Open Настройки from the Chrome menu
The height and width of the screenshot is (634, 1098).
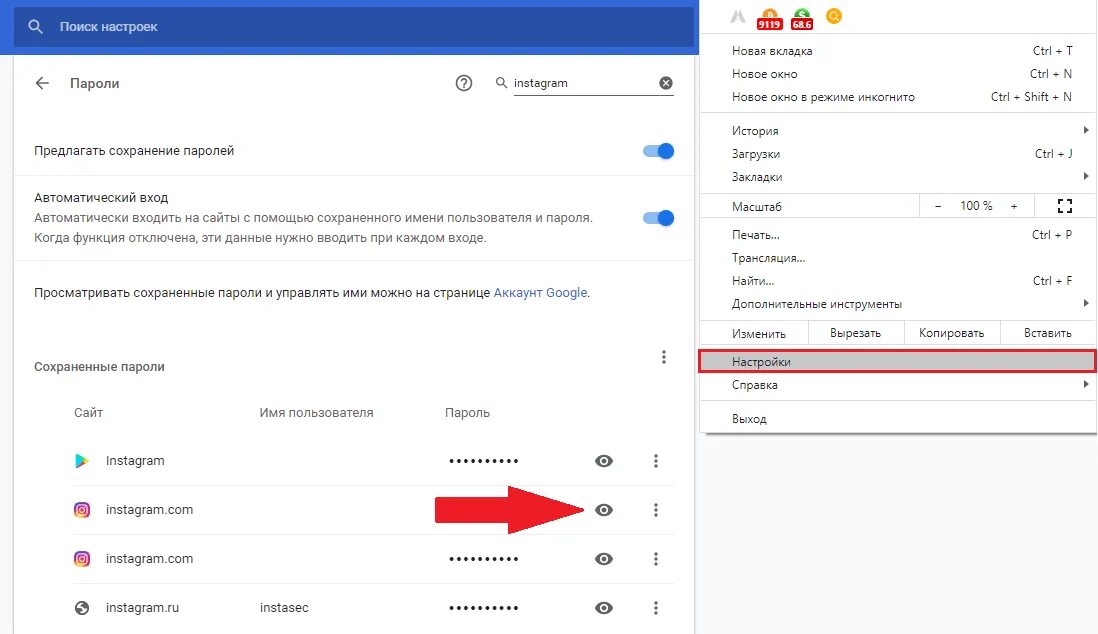(x=898, y=361)
